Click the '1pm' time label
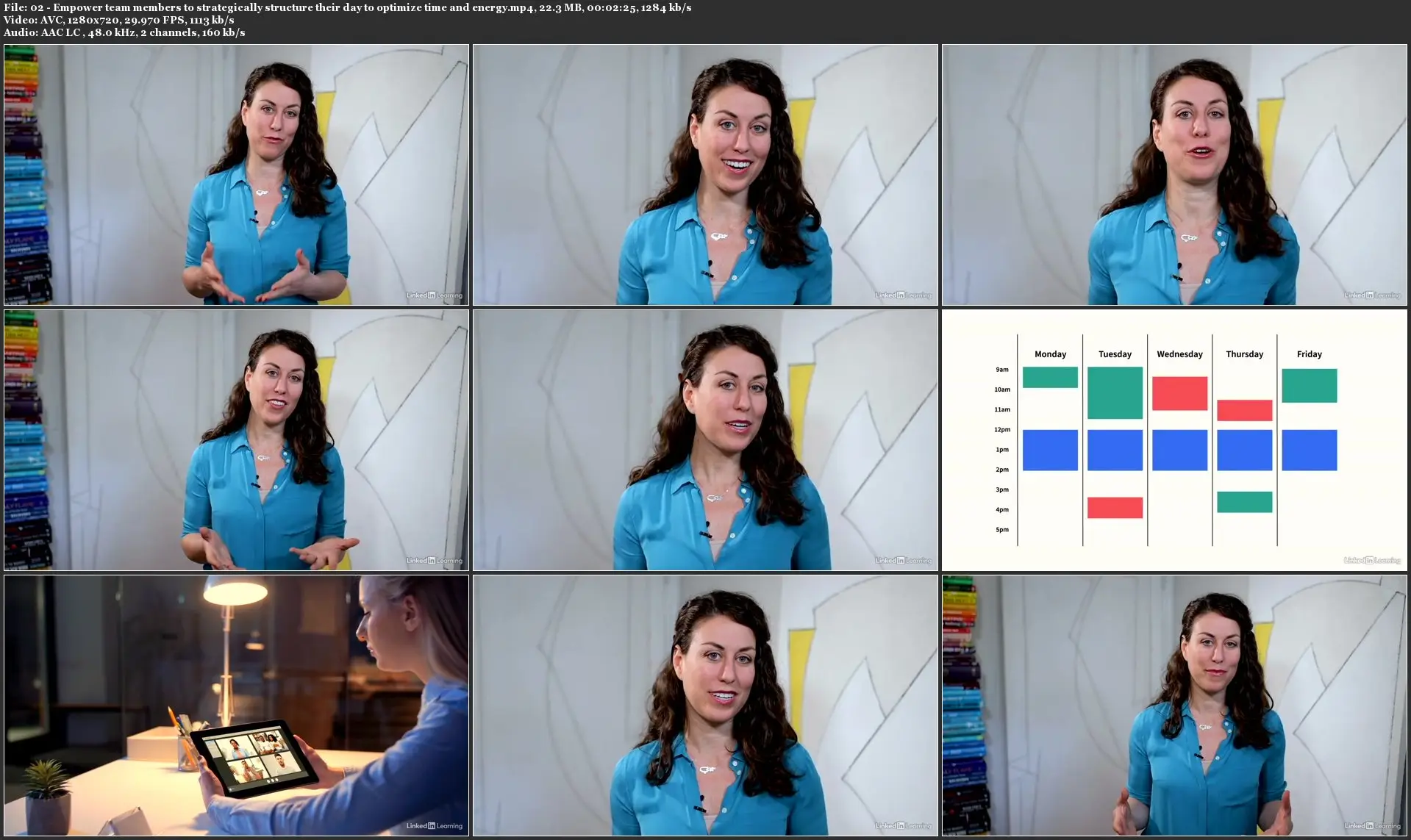This screenshot has height=840, width=1411. [1002, 449]
